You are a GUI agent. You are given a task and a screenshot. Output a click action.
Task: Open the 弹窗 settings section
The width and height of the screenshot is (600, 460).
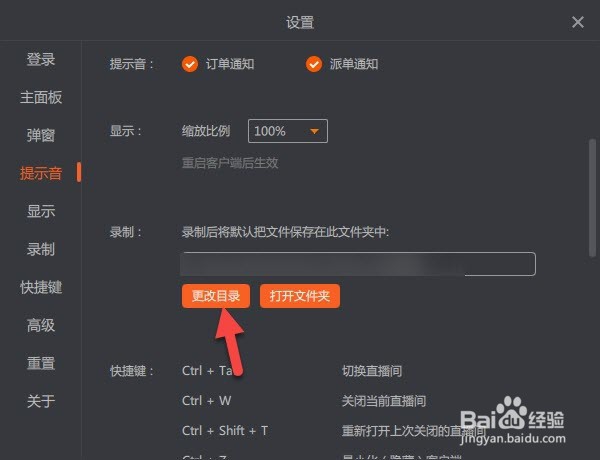41,135
